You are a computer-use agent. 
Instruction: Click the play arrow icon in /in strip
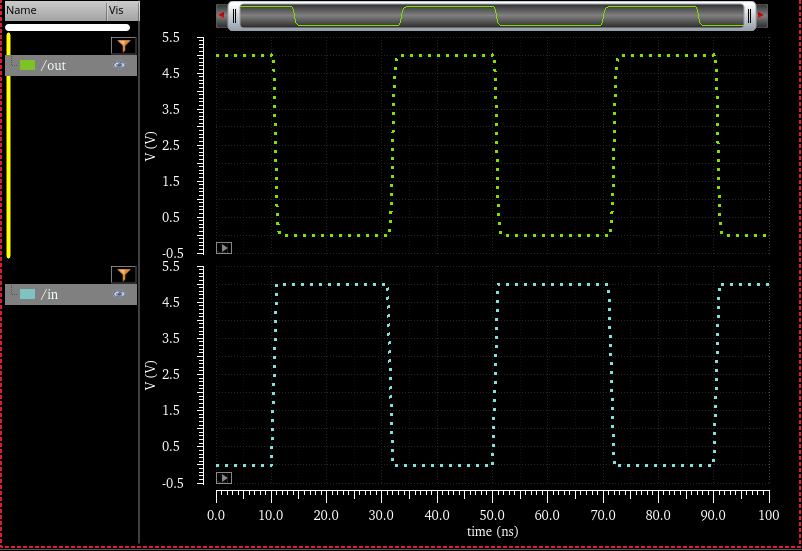pos(224,478)
